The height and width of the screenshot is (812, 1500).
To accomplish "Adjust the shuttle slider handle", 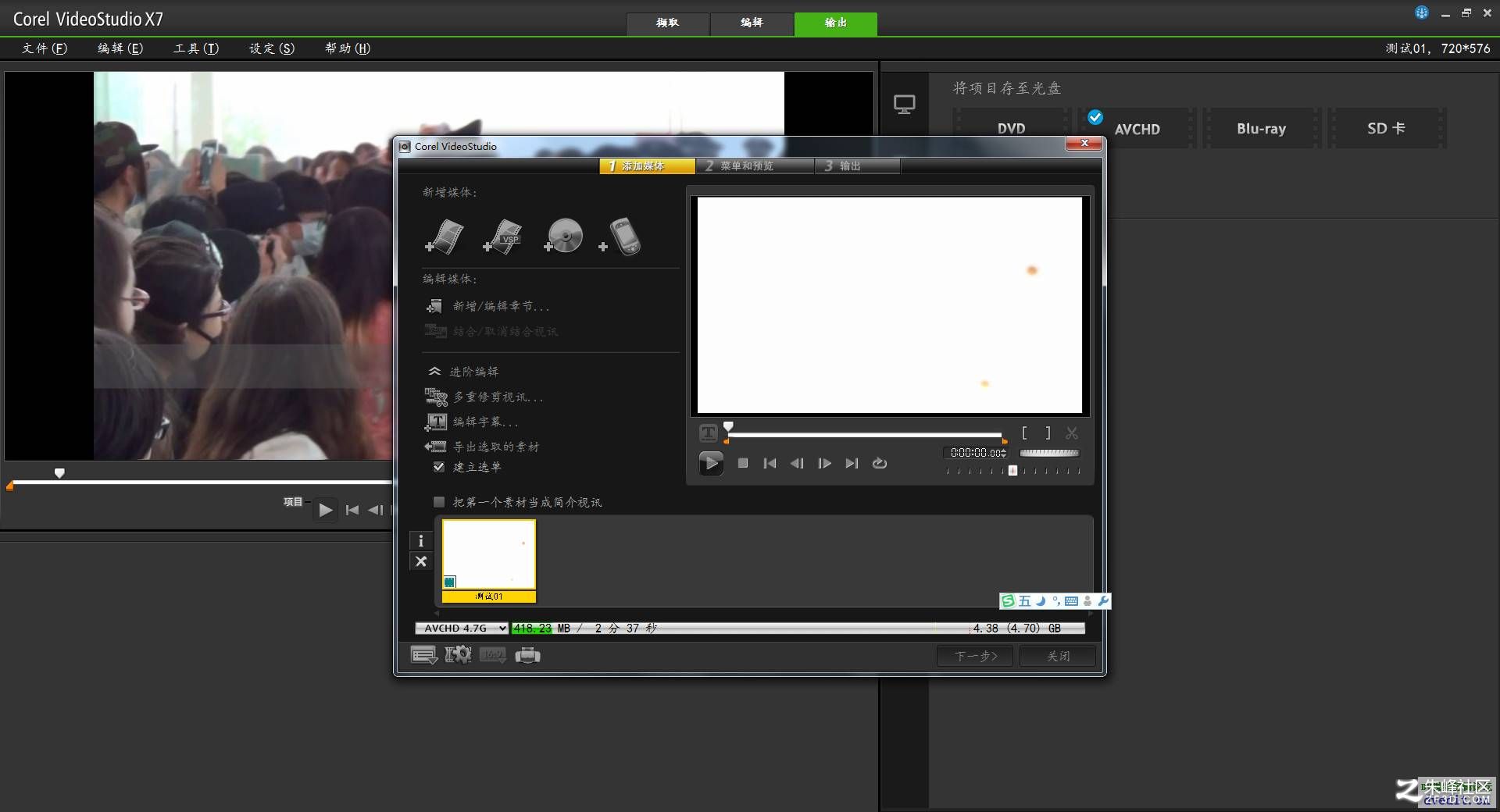I will click(1012, 471).
